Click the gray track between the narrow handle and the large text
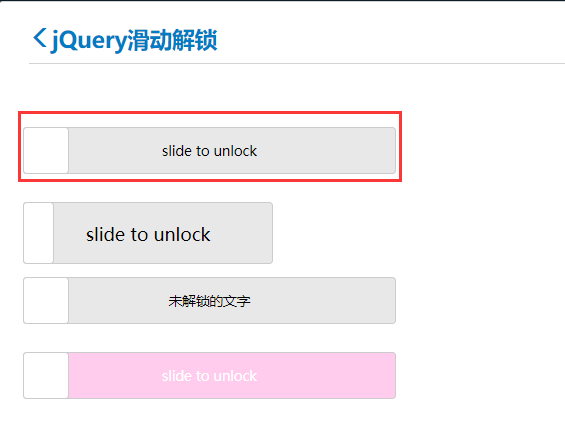565x445 pixels. (70, 233)
